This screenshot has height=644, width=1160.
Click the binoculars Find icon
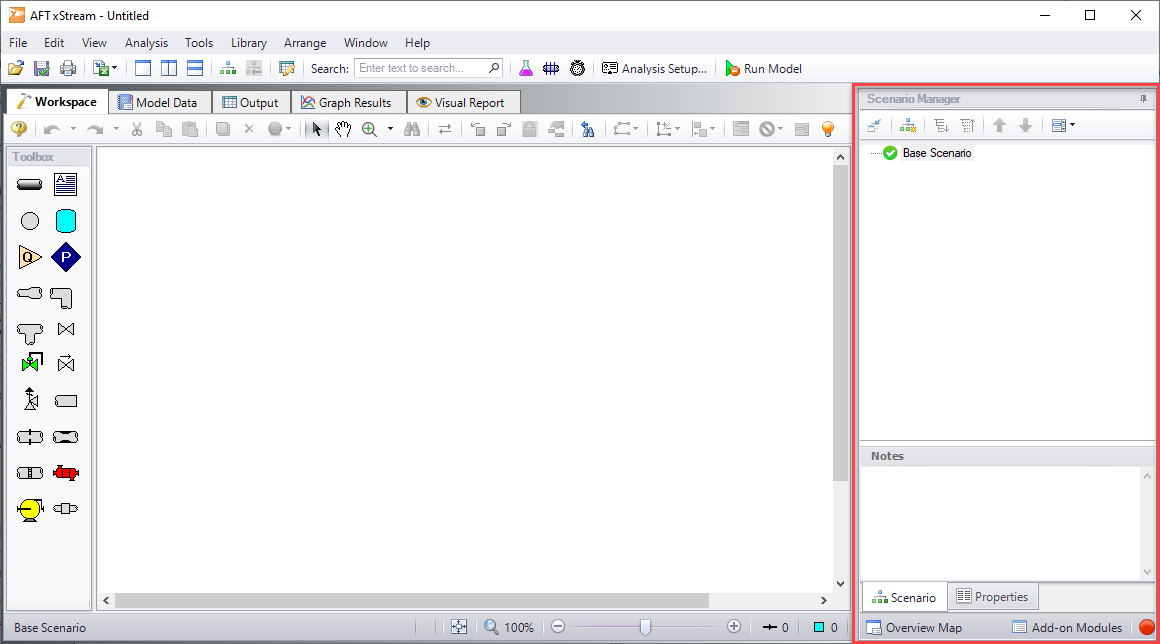pos(412,129)
